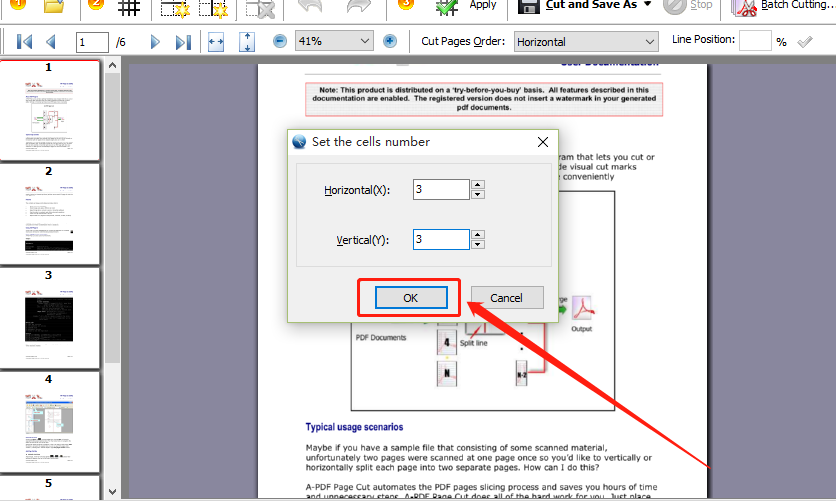
Task: Expand the Cut and Save As arrow
Action: [647, 4]
